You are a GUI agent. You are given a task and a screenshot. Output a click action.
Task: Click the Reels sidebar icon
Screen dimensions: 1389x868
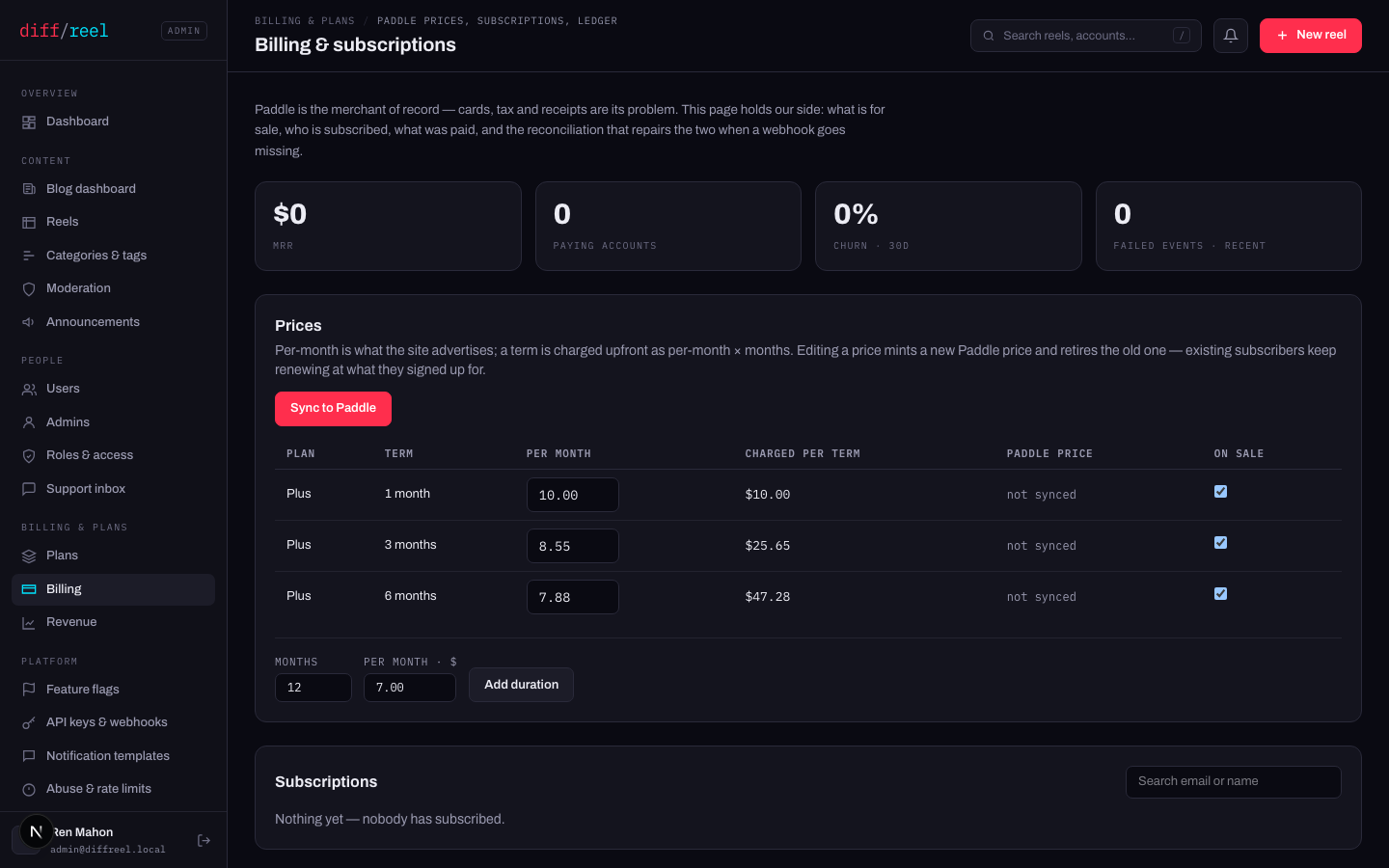[29, 223]
